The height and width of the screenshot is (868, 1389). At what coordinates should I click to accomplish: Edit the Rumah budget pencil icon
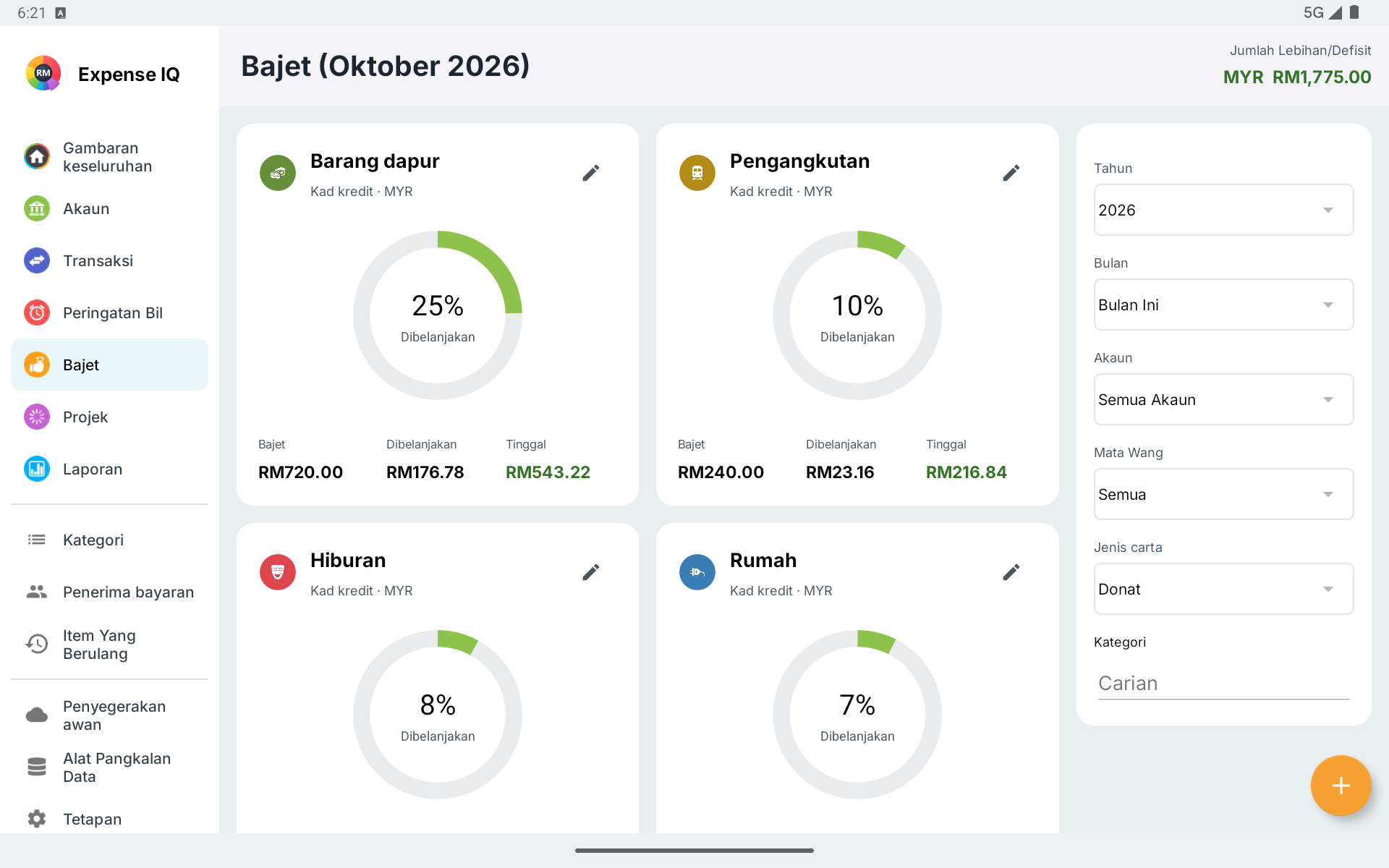(x=1011, y=572)
